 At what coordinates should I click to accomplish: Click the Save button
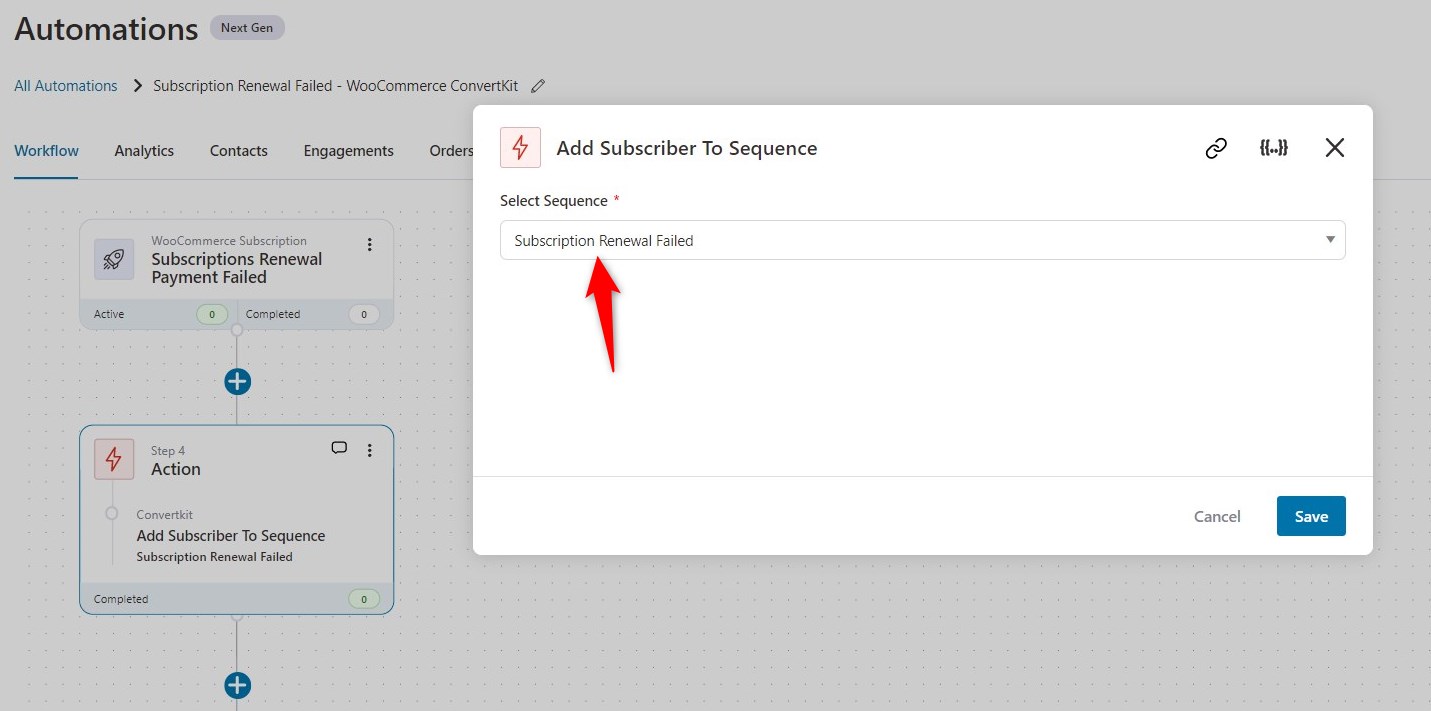pyautogui.click(x=1310, y=516)
